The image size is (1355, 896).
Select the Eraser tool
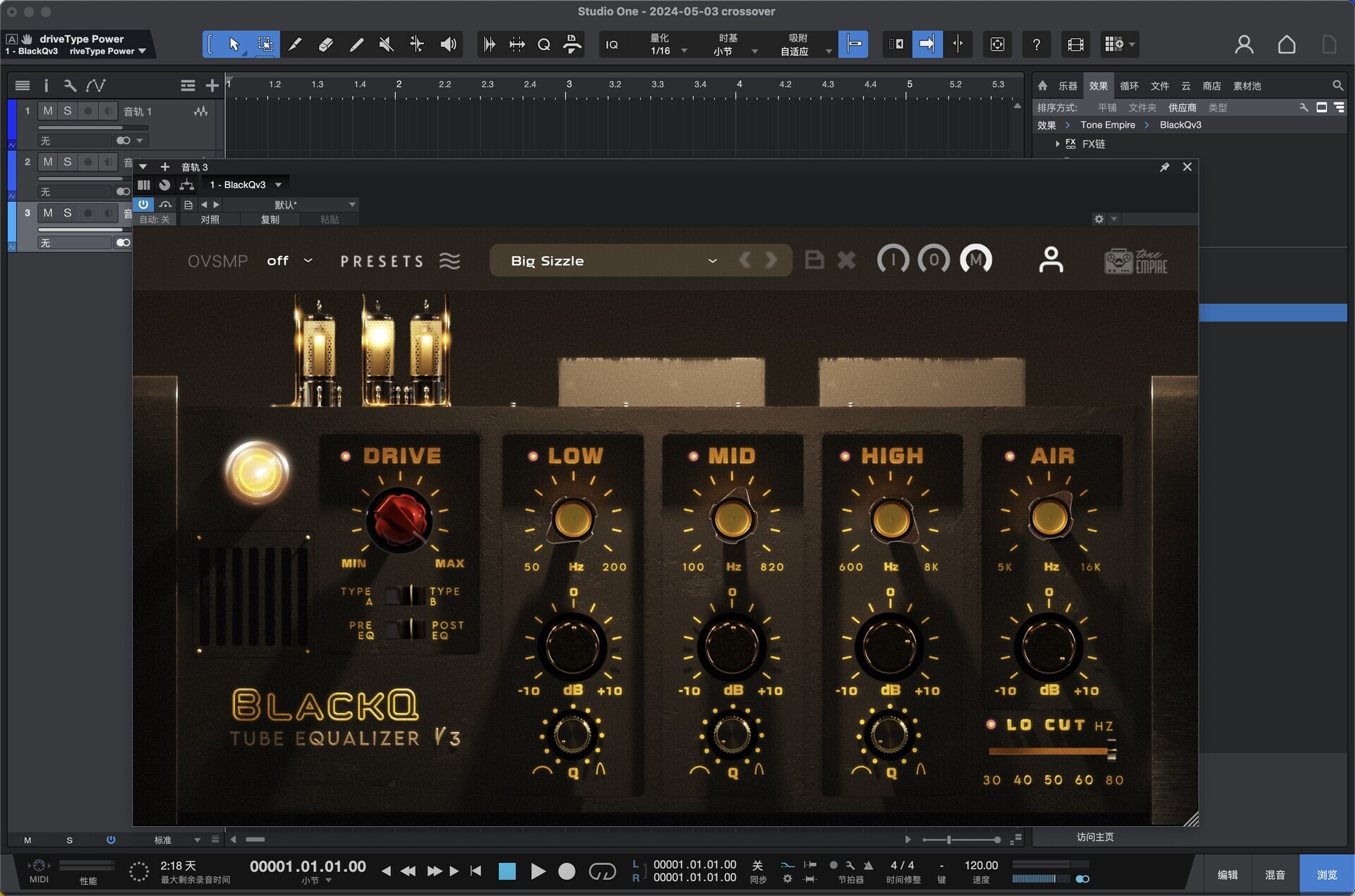325,44
